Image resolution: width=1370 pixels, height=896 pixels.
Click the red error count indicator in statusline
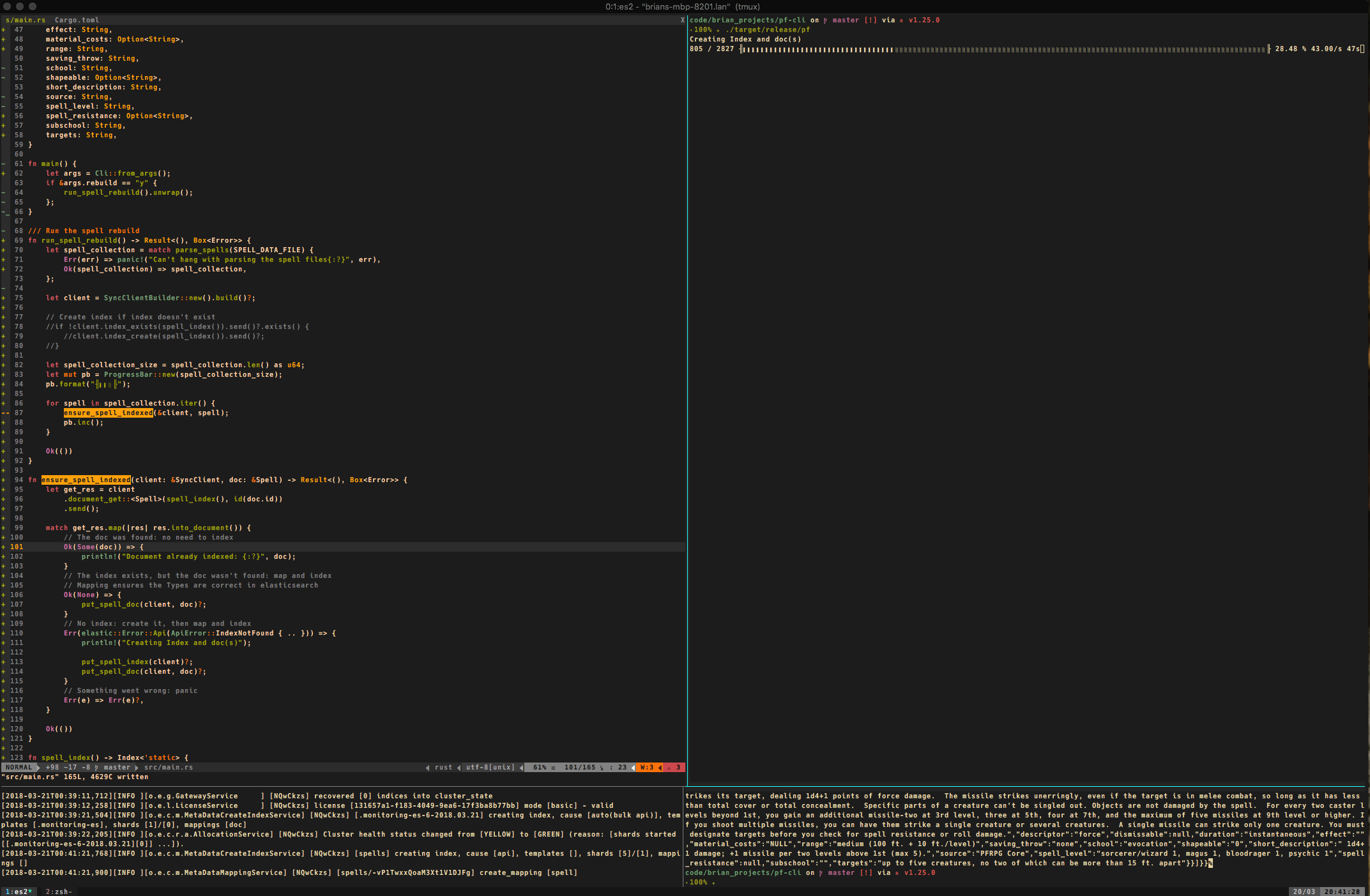675,767
